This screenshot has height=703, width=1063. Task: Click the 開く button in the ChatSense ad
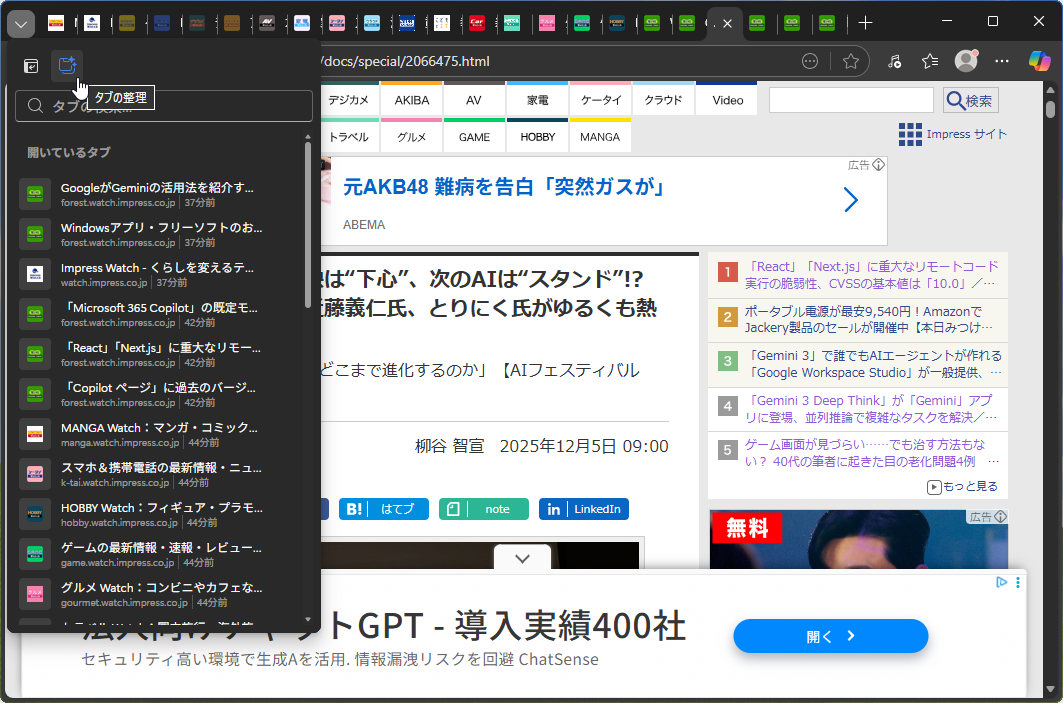pos(830,636)
